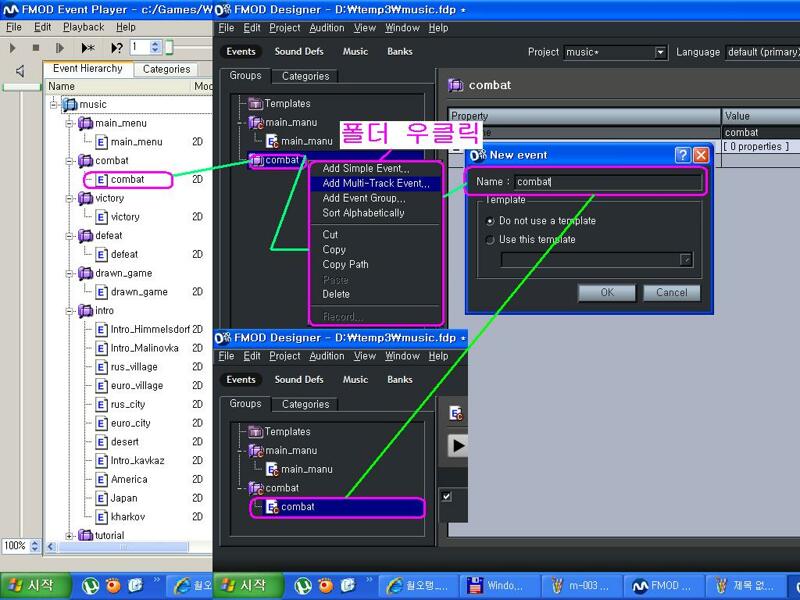800x600 pixels.
Task: Switch to Sound Defs in upper FMOD Designer
Action: [x=299, y=52]
